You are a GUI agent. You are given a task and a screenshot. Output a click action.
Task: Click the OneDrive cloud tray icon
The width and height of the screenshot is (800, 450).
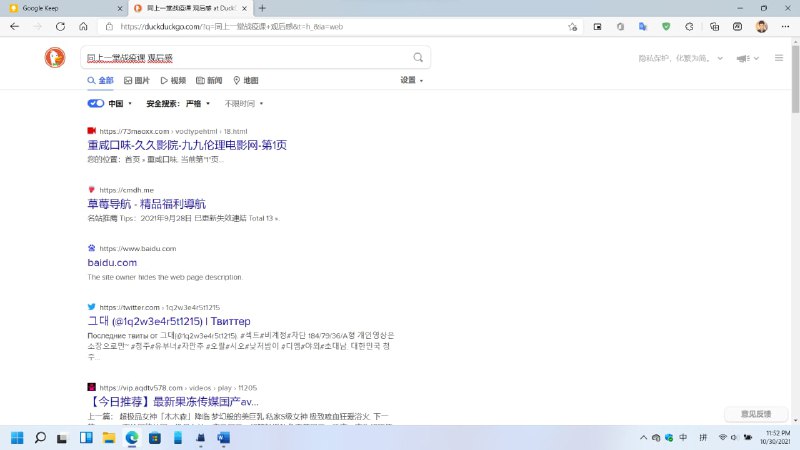(x=656, y=437)
